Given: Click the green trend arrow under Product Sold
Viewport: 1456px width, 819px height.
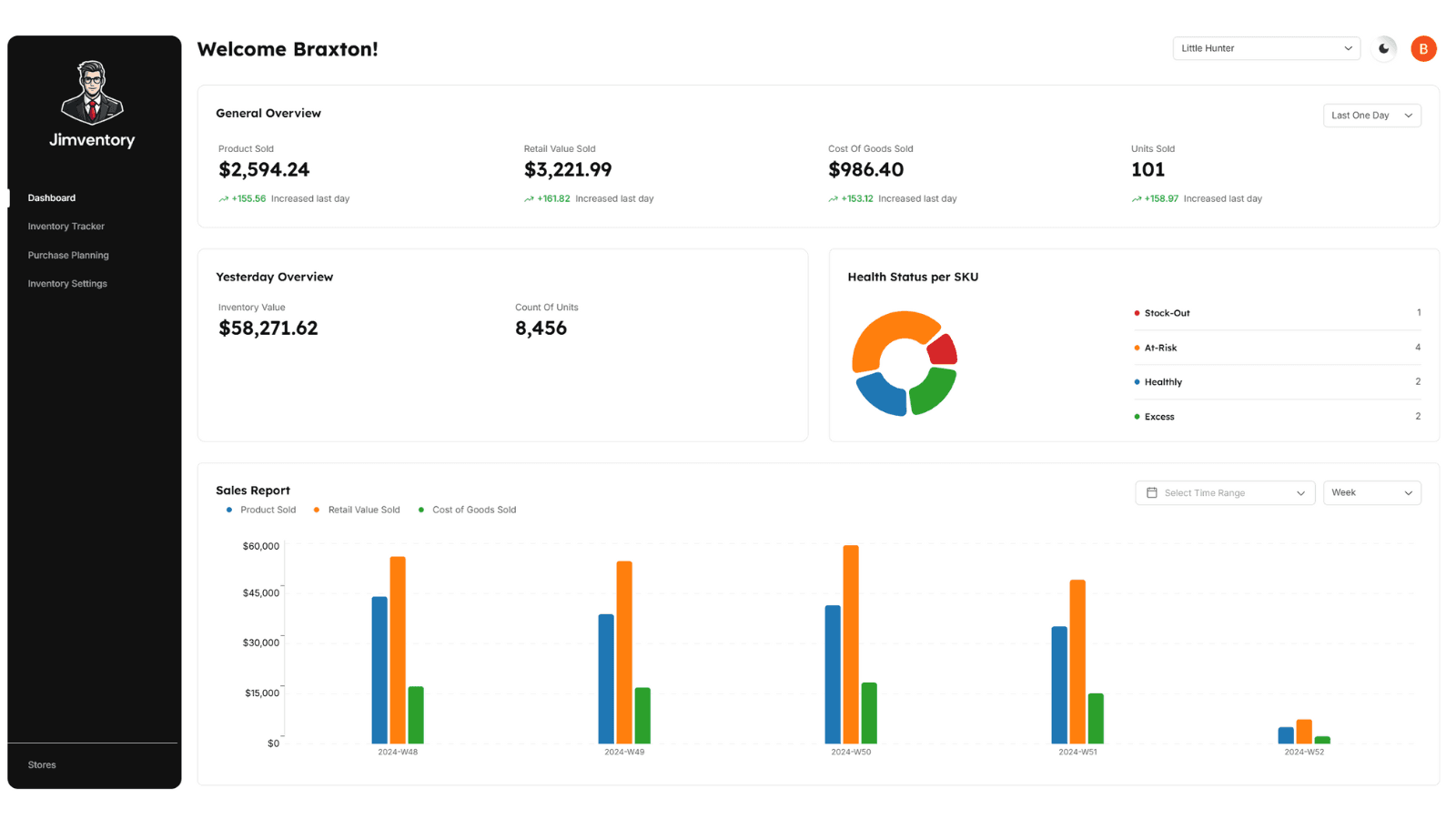Looking at the screenshot, I should point(223,197).
